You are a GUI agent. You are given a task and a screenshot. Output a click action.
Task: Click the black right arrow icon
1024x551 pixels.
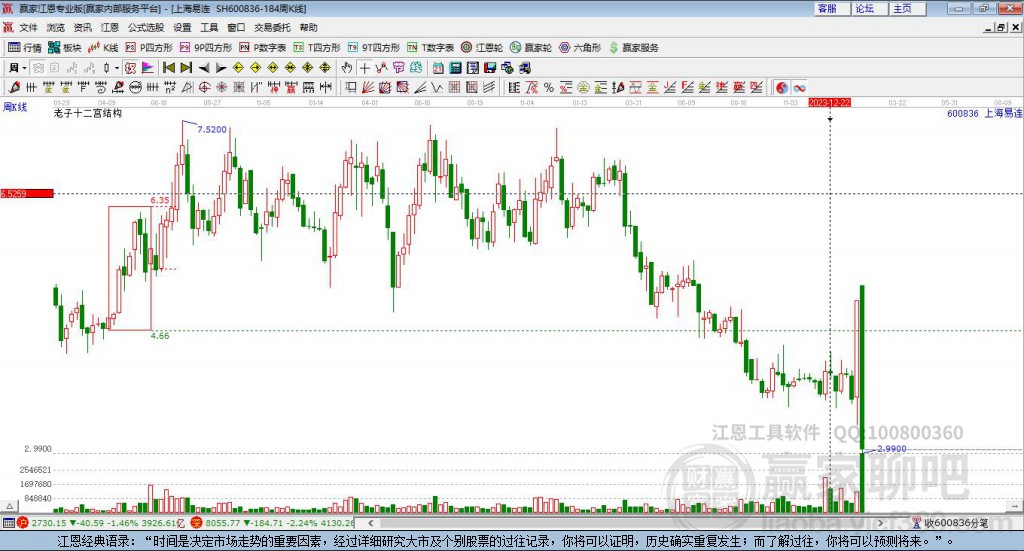pyautogui.click(x=221, y=68)
